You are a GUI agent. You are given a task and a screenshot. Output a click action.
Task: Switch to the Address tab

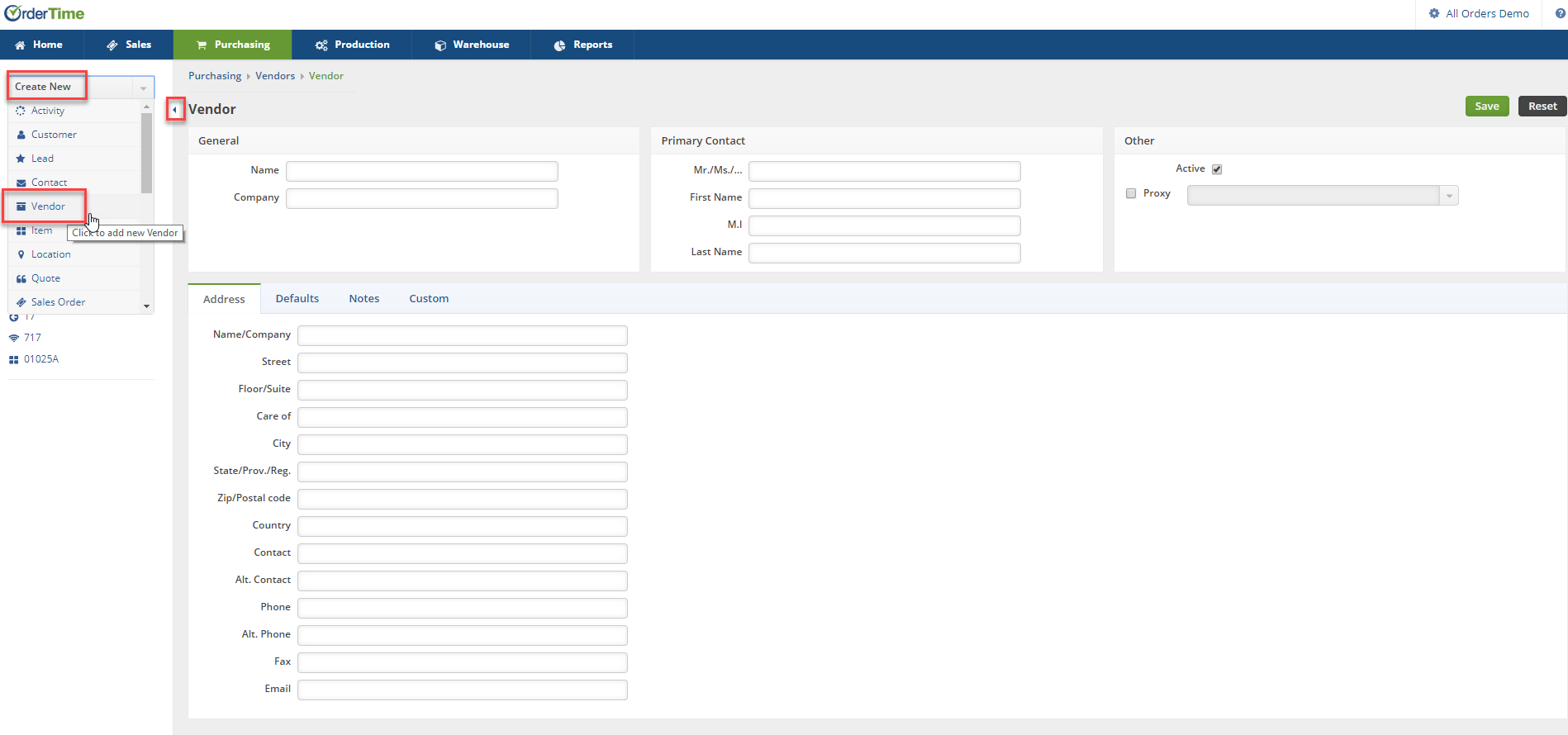coord(224,299)
